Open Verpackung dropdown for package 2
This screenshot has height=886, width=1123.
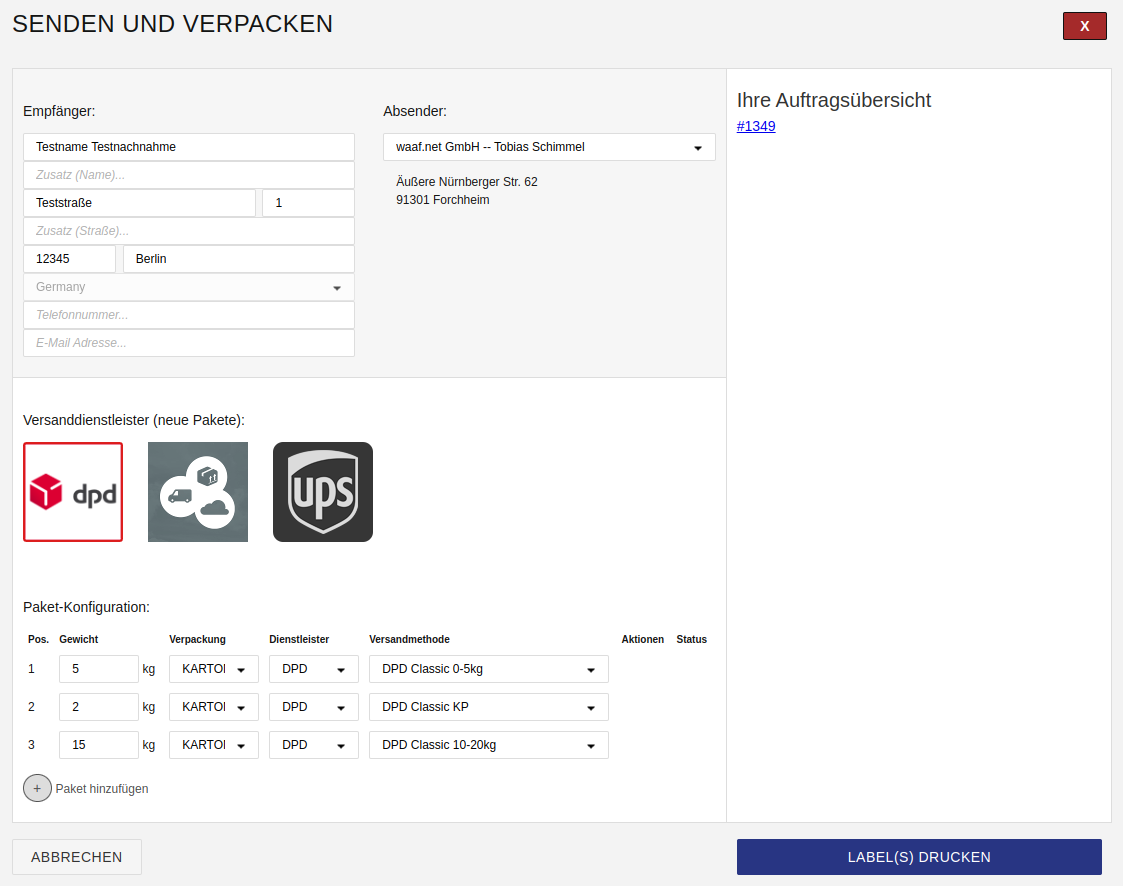pyautogui.click(x=214, y=707)
